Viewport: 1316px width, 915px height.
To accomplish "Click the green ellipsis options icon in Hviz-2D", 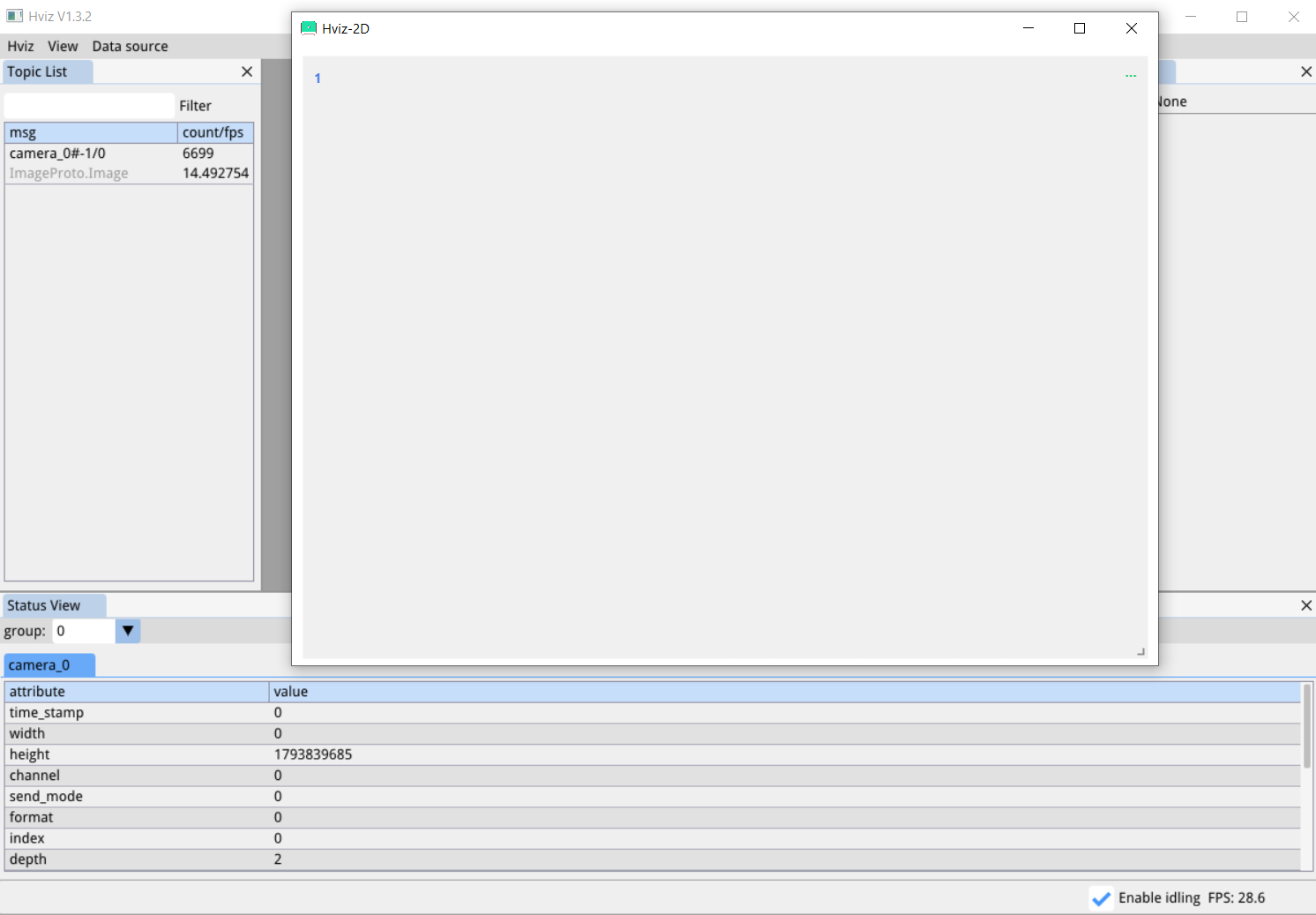I will point(1131,77).
